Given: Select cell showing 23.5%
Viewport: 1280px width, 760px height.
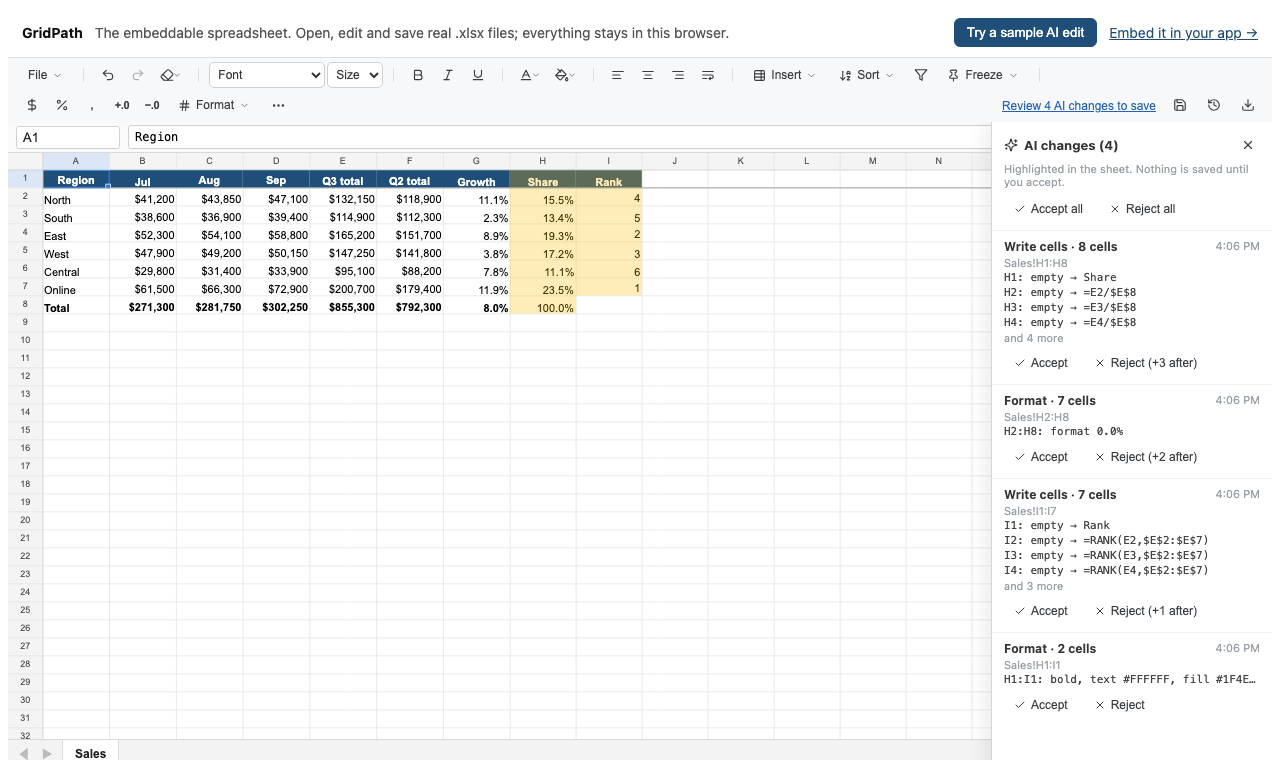Looking at the screenshot, I should point(543,289).
